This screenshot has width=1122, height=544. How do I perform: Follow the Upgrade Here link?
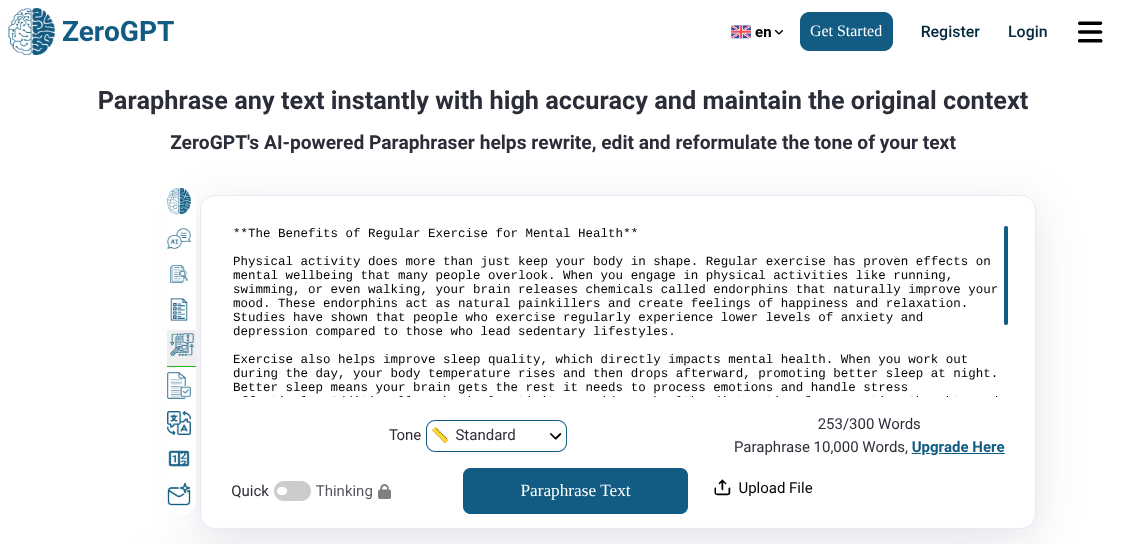point(957,447)
